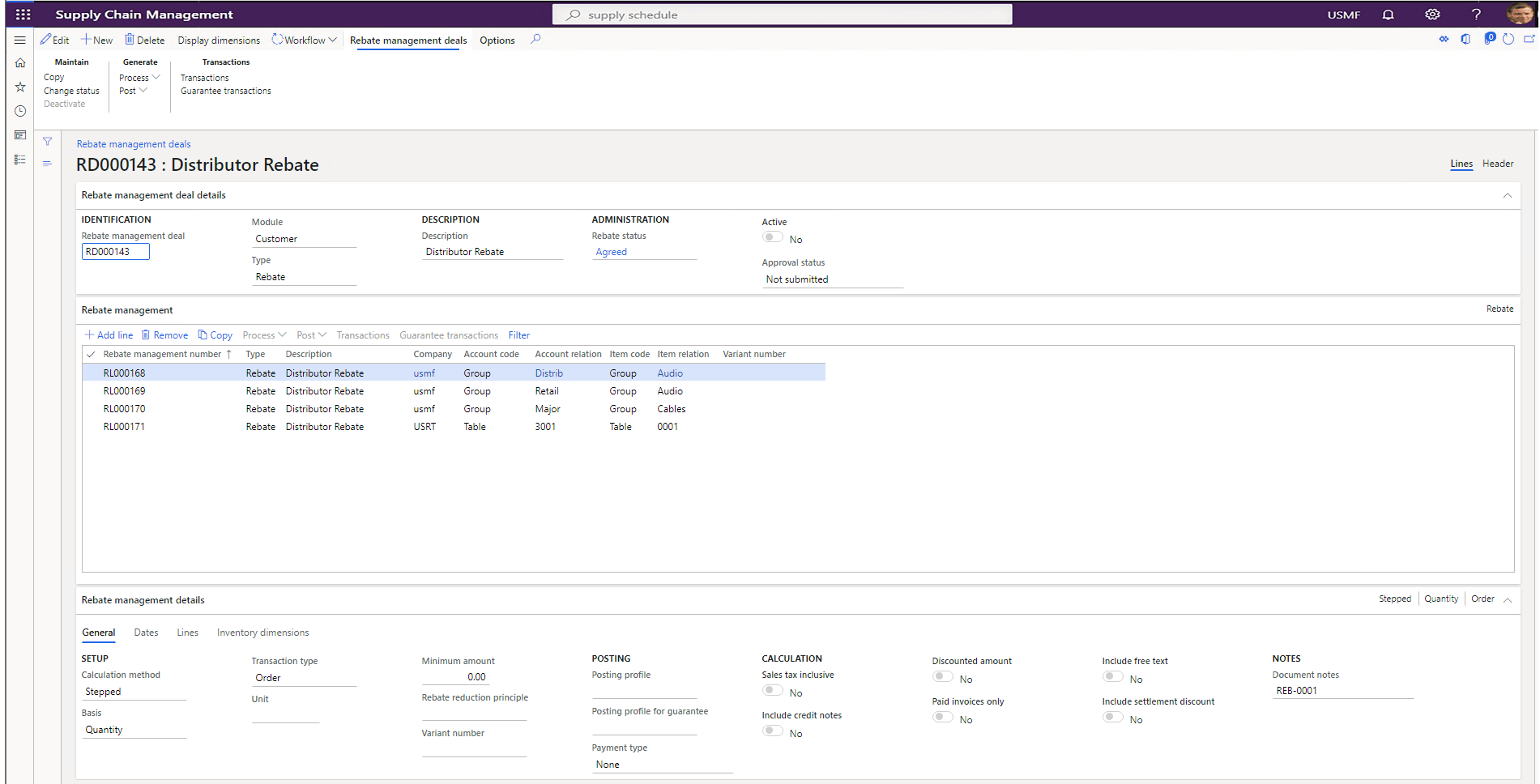Switch to the Dates tab
Screen dimensions: 1540x784
[146, 633]
